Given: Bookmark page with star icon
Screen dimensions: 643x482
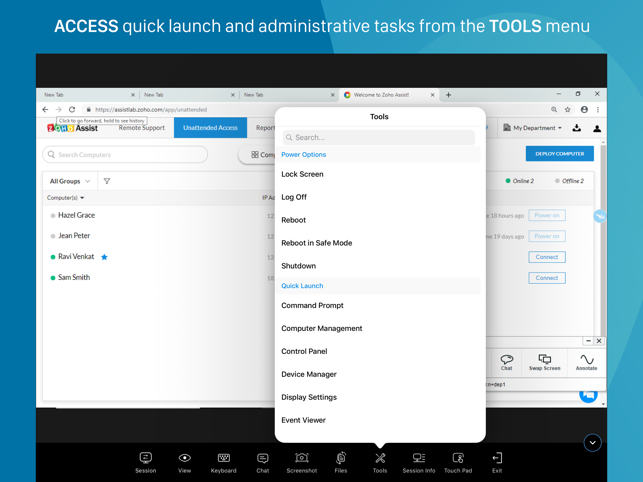Looking at the screenshot, I should (568, 110).
